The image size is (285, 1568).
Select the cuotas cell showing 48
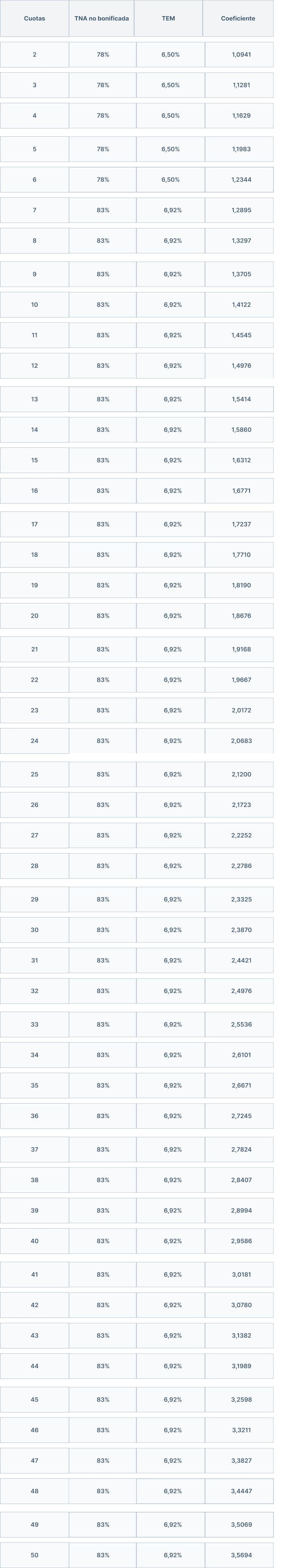tap(34, 1491)
